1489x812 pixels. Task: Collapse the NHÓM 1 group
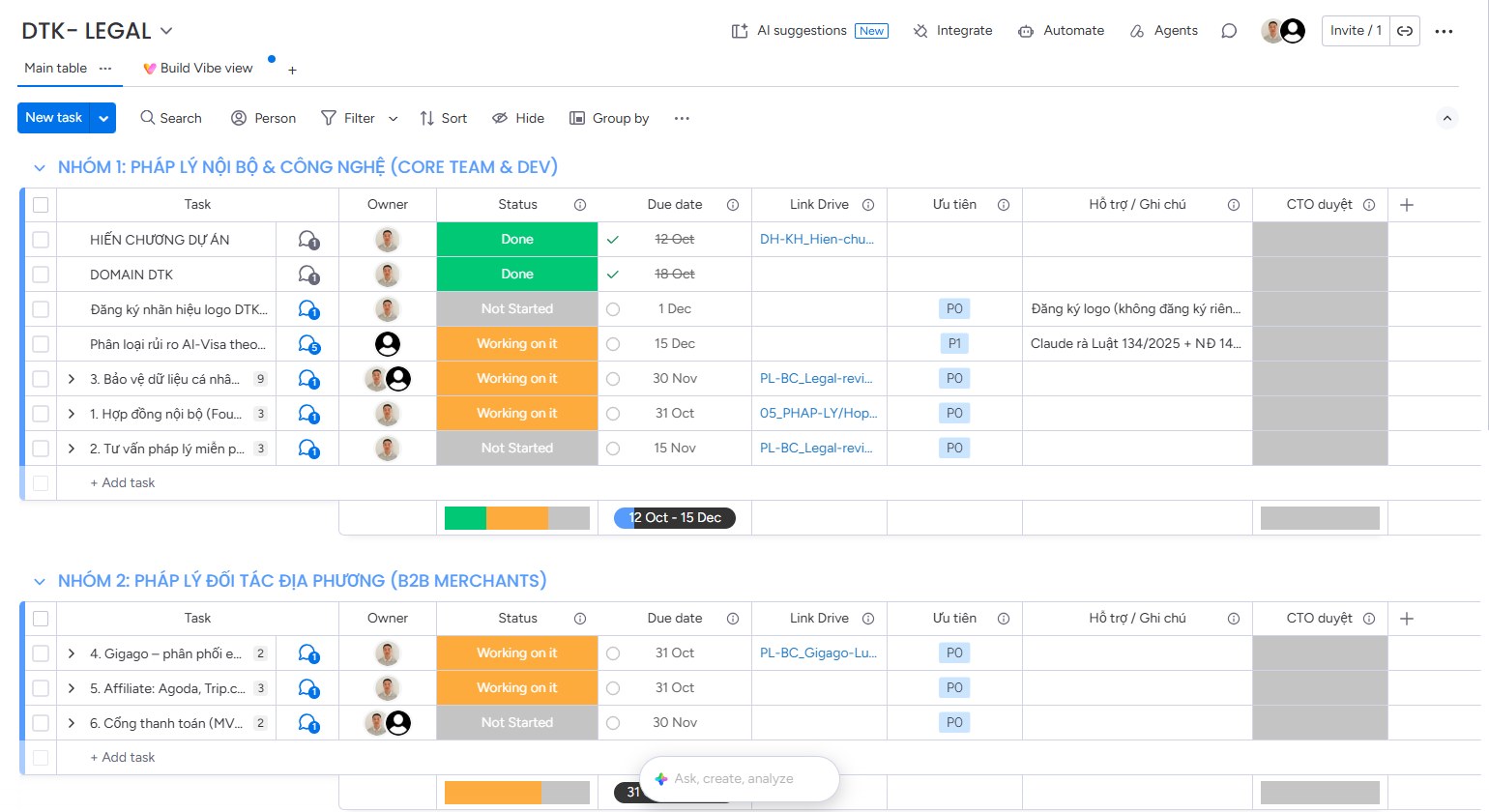tap(40, 168)
